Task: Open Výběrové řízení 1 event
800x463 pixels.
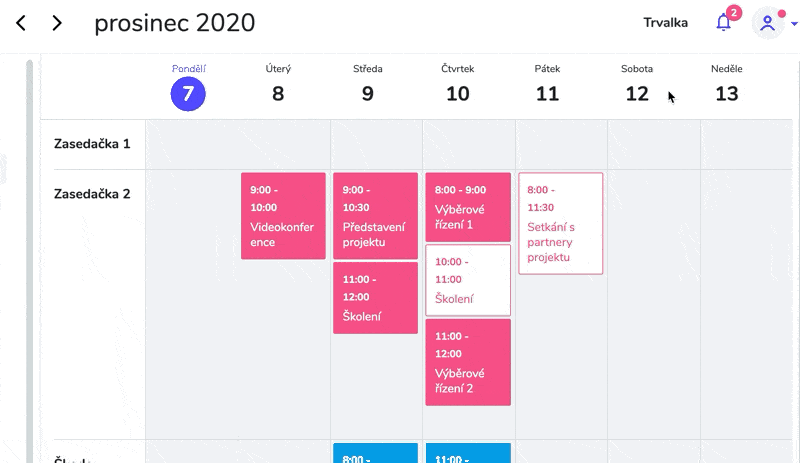Action: coord(468,207)
